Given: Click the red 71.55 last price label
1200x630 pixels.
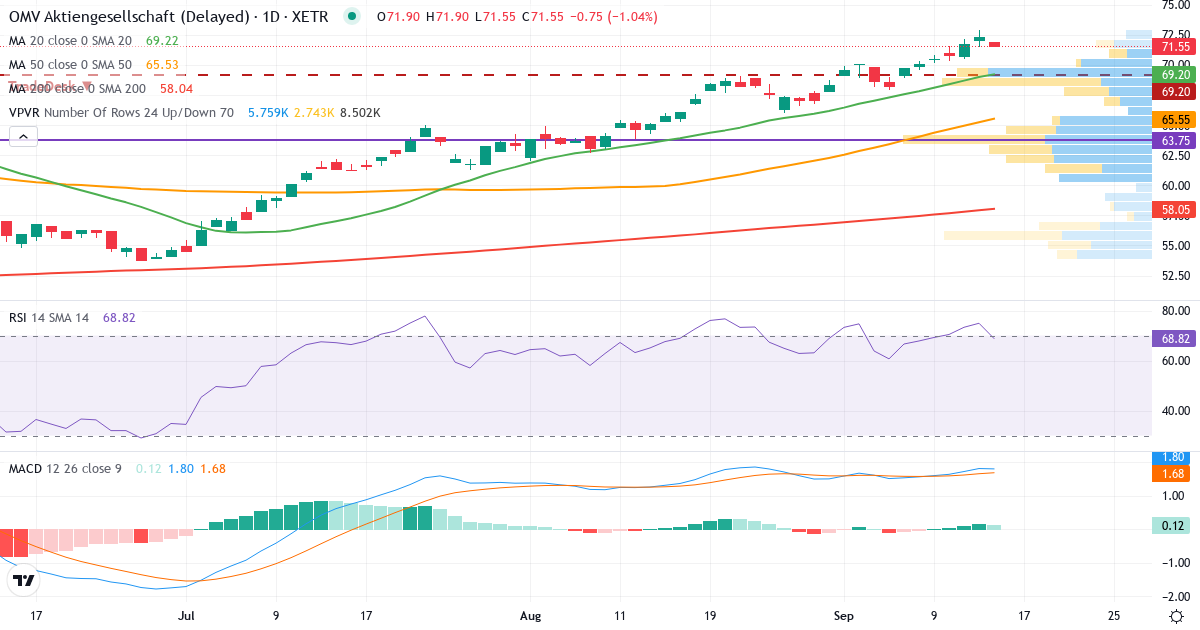Looking at the screenshot, I should [x=1175, y=46].
